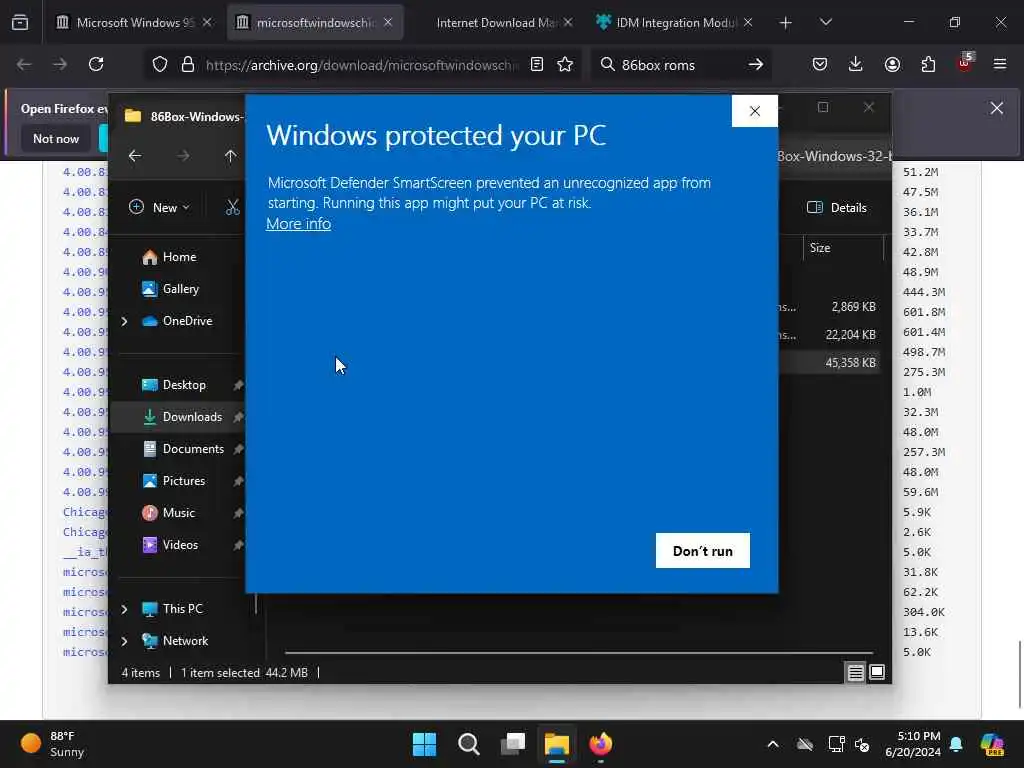Open the Documents quick access folder
Image resolution: width=1024 pixels, height=768 pixels.
click(x=184, y=449)
